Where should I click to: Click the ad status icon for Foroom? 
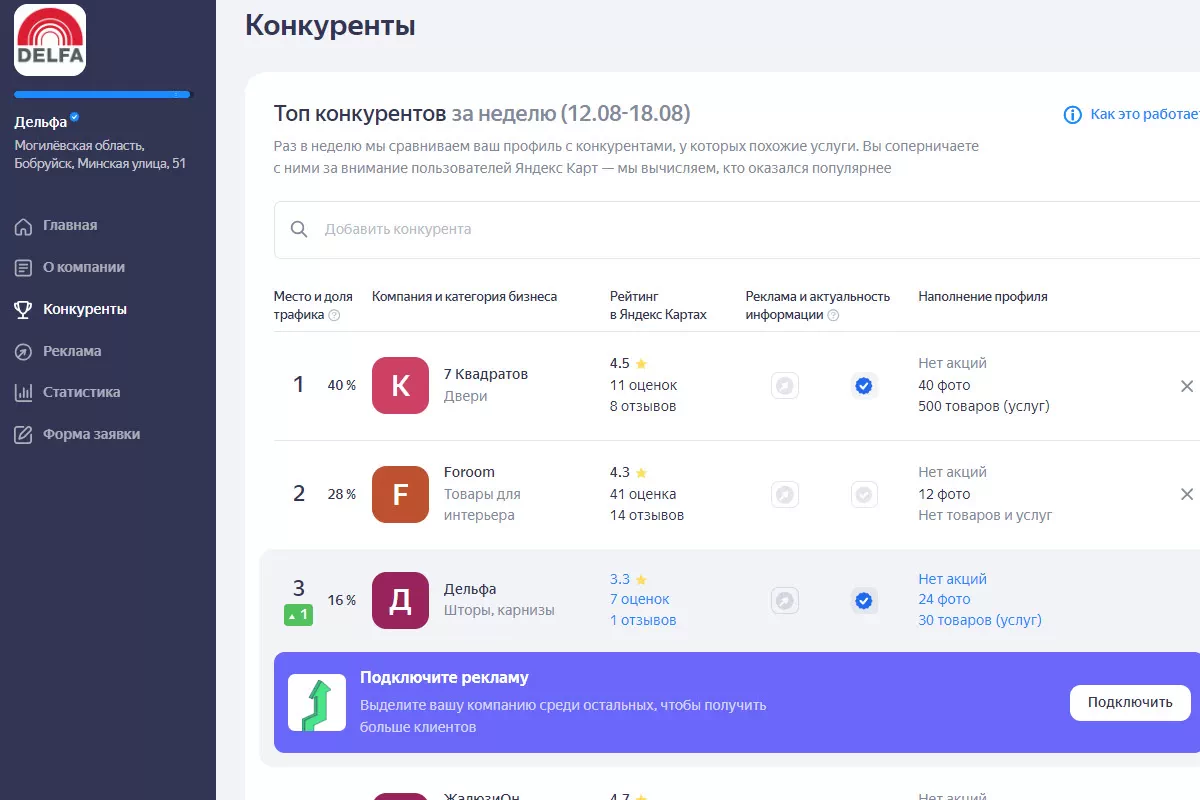[785, 494]
